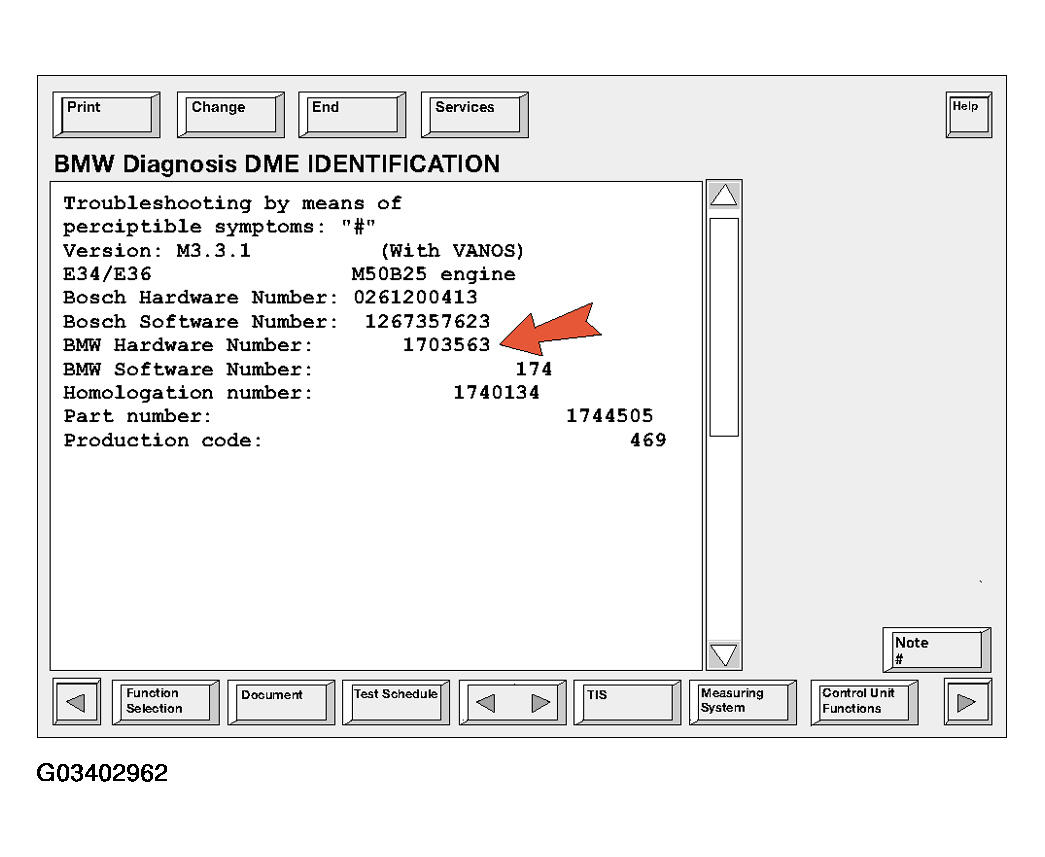Open the Document button
The width and height of the screenshot is (1045, 857).
click(x=280, y=702)
